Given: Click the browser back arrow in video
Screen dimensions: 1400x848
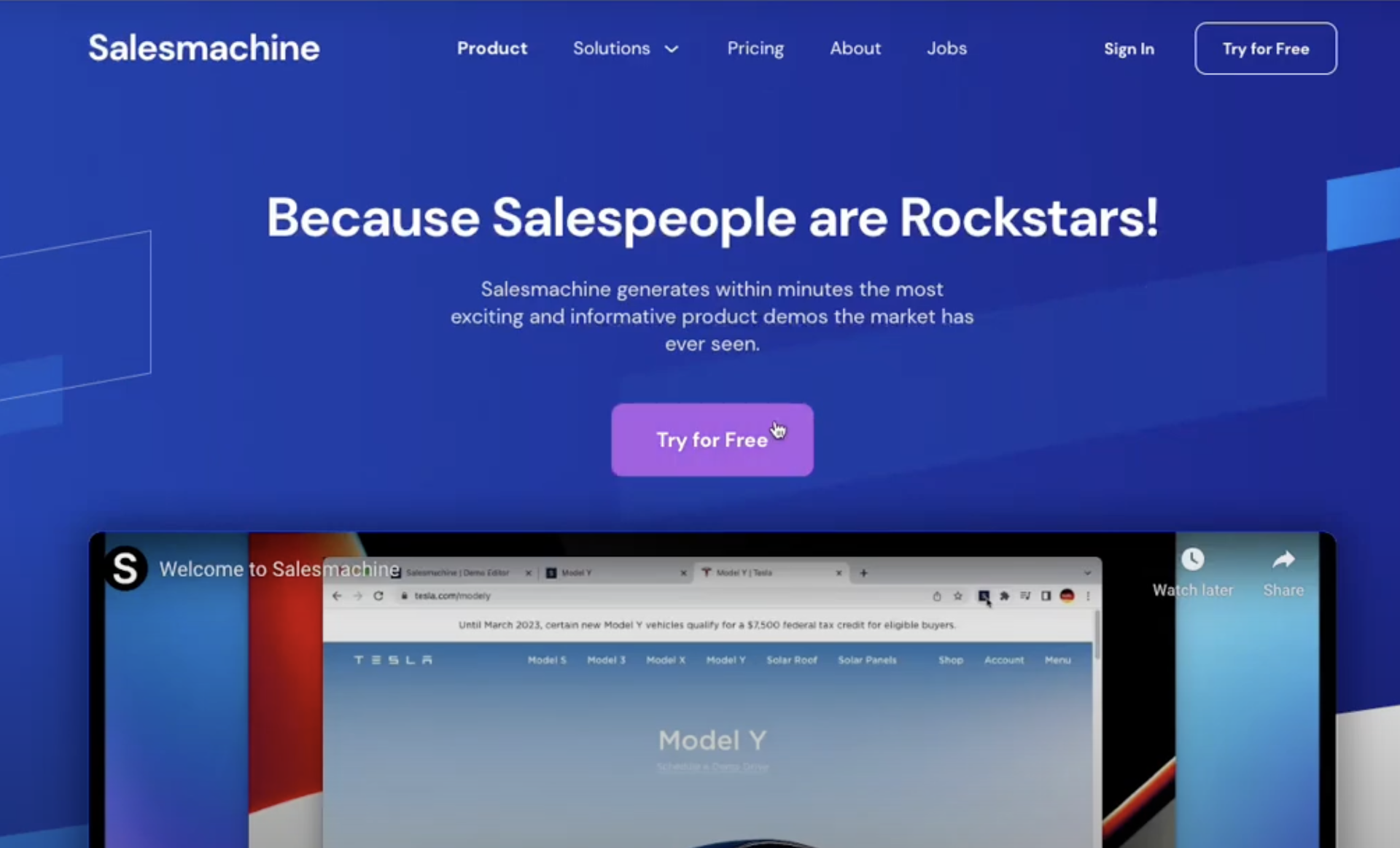Looking at the screenshot, I should [x=337, y=596].
